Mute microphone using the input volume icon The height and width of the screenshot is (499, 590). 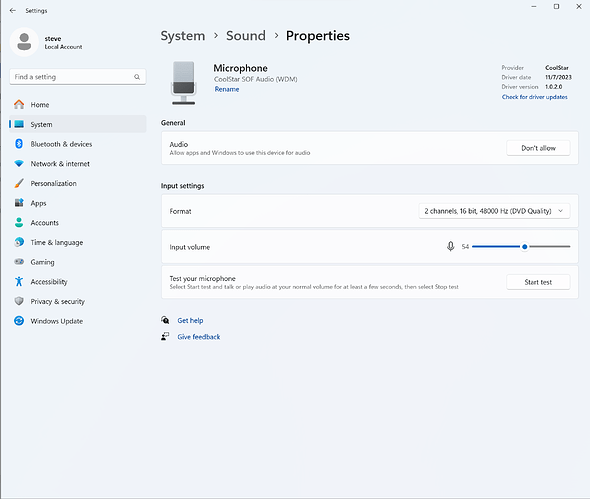click(x=450, y=246)
